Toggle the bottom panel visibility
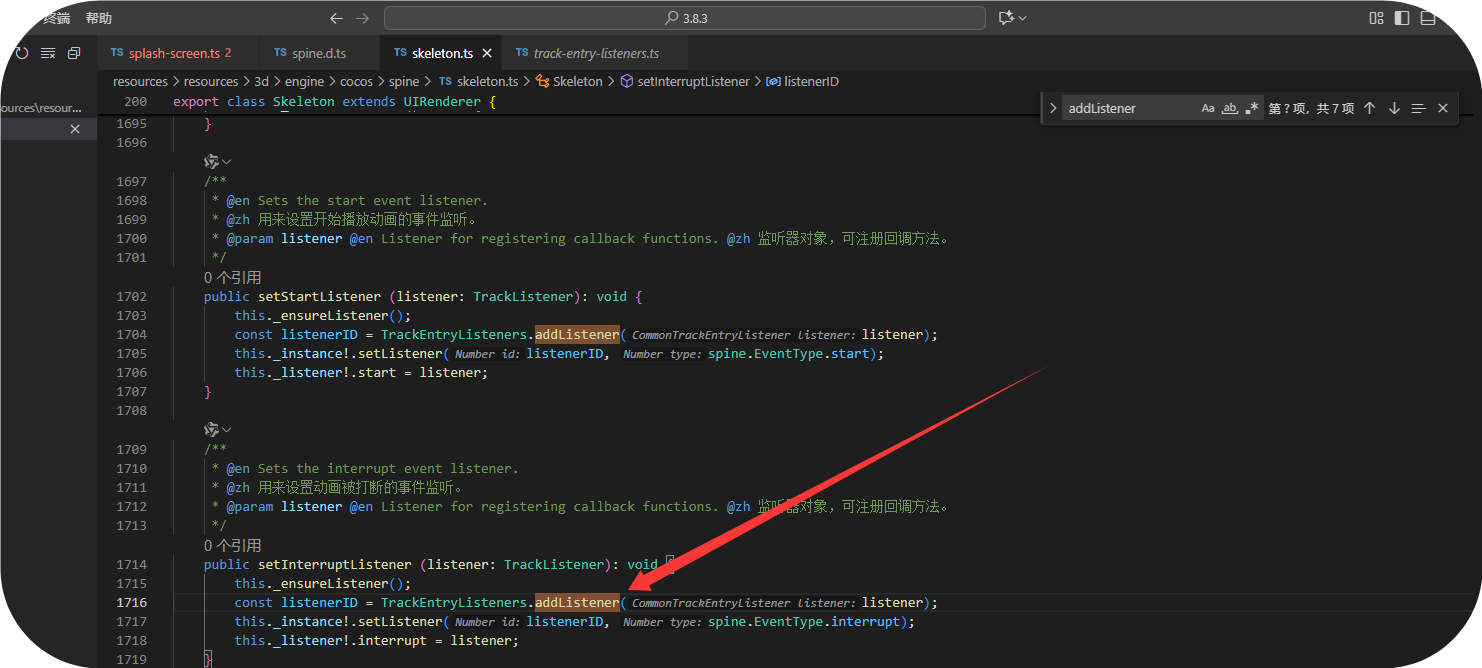The width and height of the screenshot is (1482, 668). point(1428,18)
